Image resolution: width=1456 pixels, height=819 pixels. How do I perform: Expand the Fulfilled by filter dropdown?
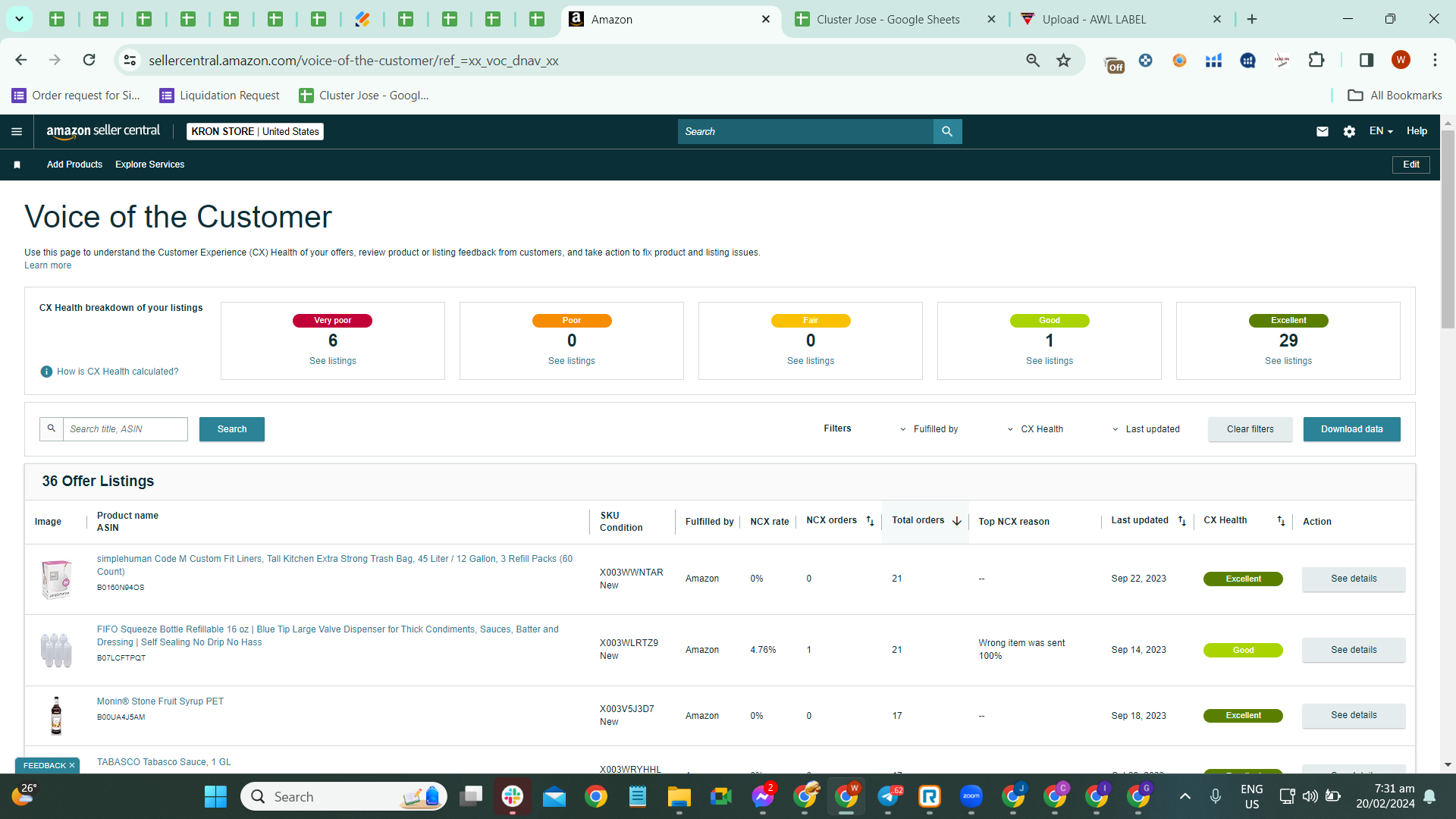928,429
